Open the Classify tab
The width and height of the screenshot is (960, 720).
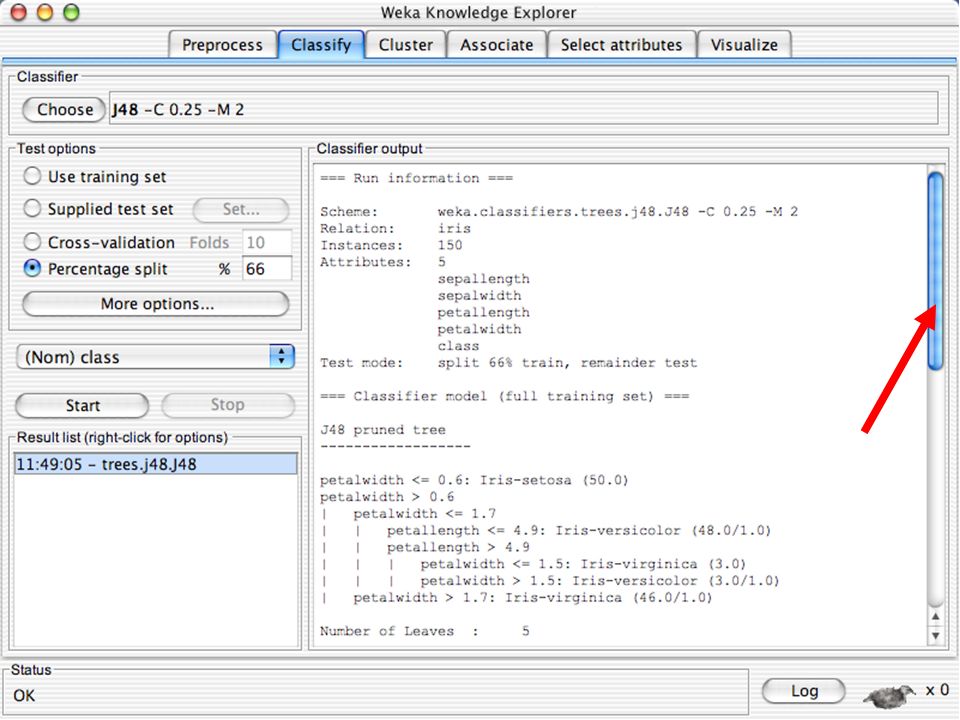pyautogui.click(x=321, y=45)
